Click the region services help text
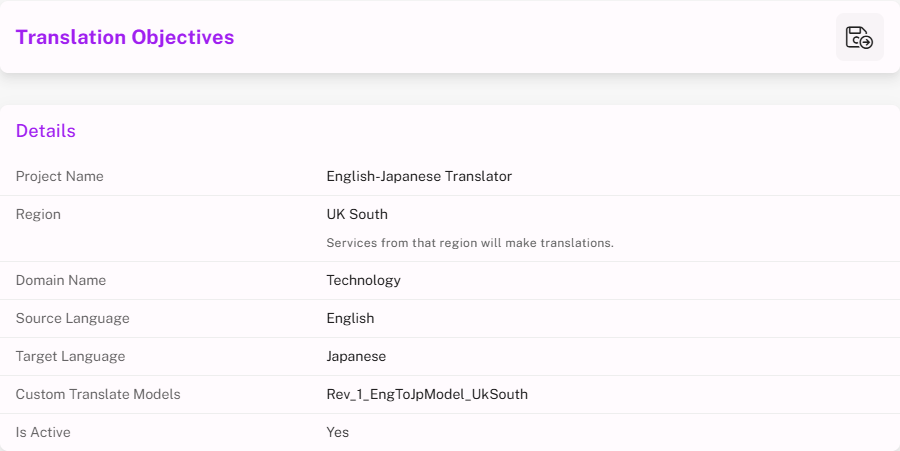The width and height of the screenshot is (900, 451). [470, 243]
